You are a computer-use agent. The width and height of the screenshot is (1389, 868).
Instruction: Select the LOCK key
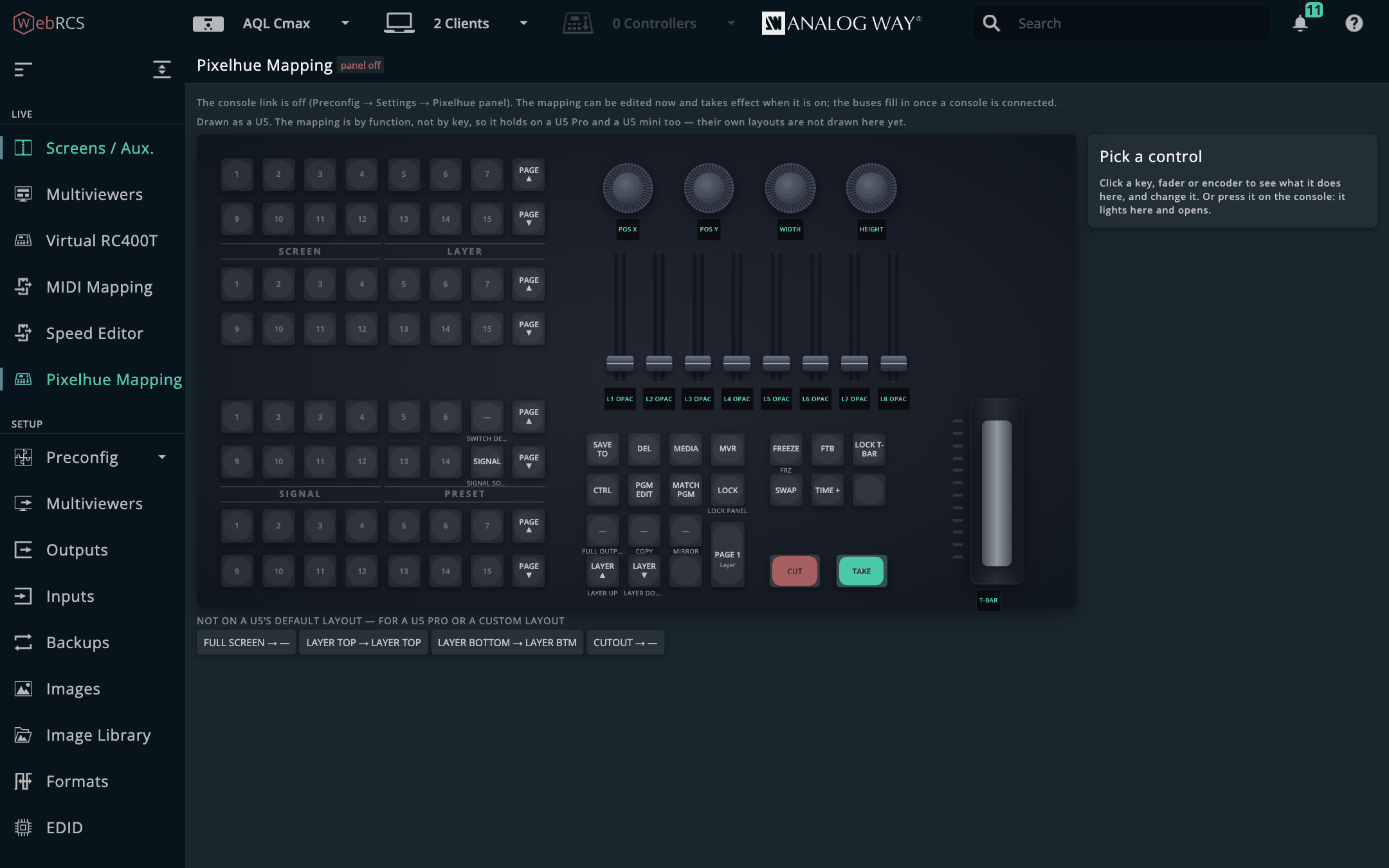coord(728,491)
